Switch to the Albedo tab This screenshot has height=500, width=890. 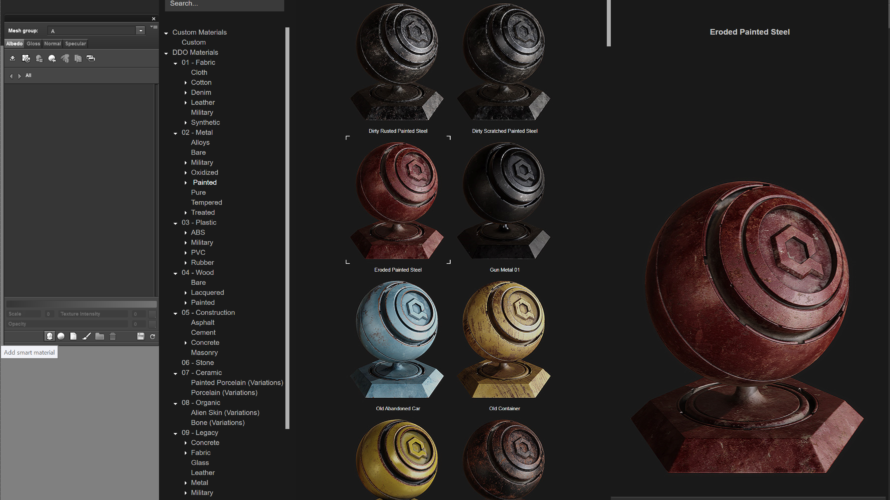[x=15, y=44]
